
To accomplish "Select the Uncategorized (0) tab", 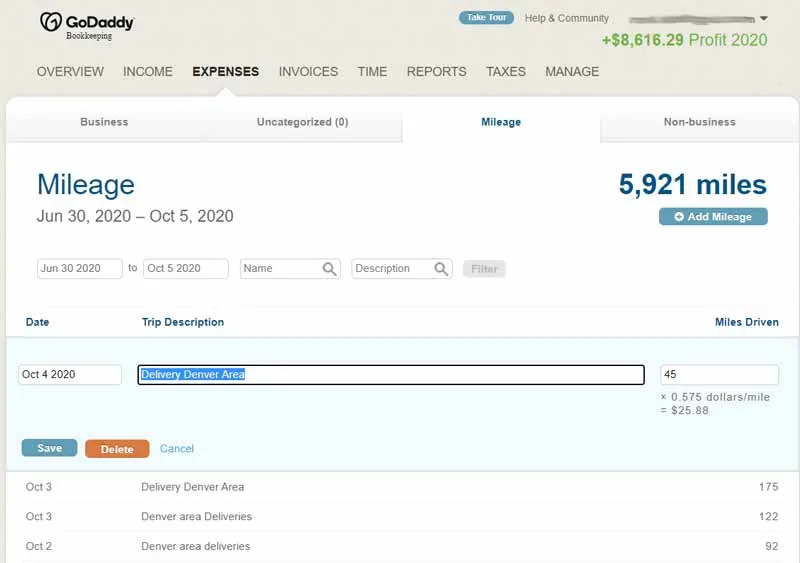I will point(302,122).
